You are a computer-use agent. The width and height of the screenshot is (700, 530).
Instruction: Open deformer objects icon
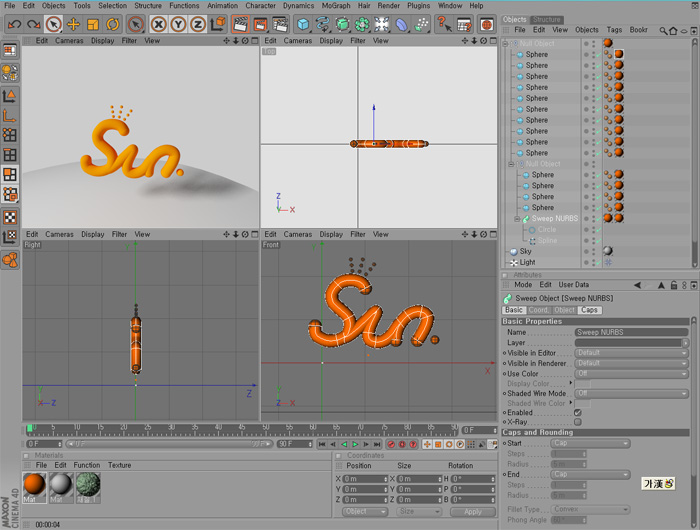(401, 24)
